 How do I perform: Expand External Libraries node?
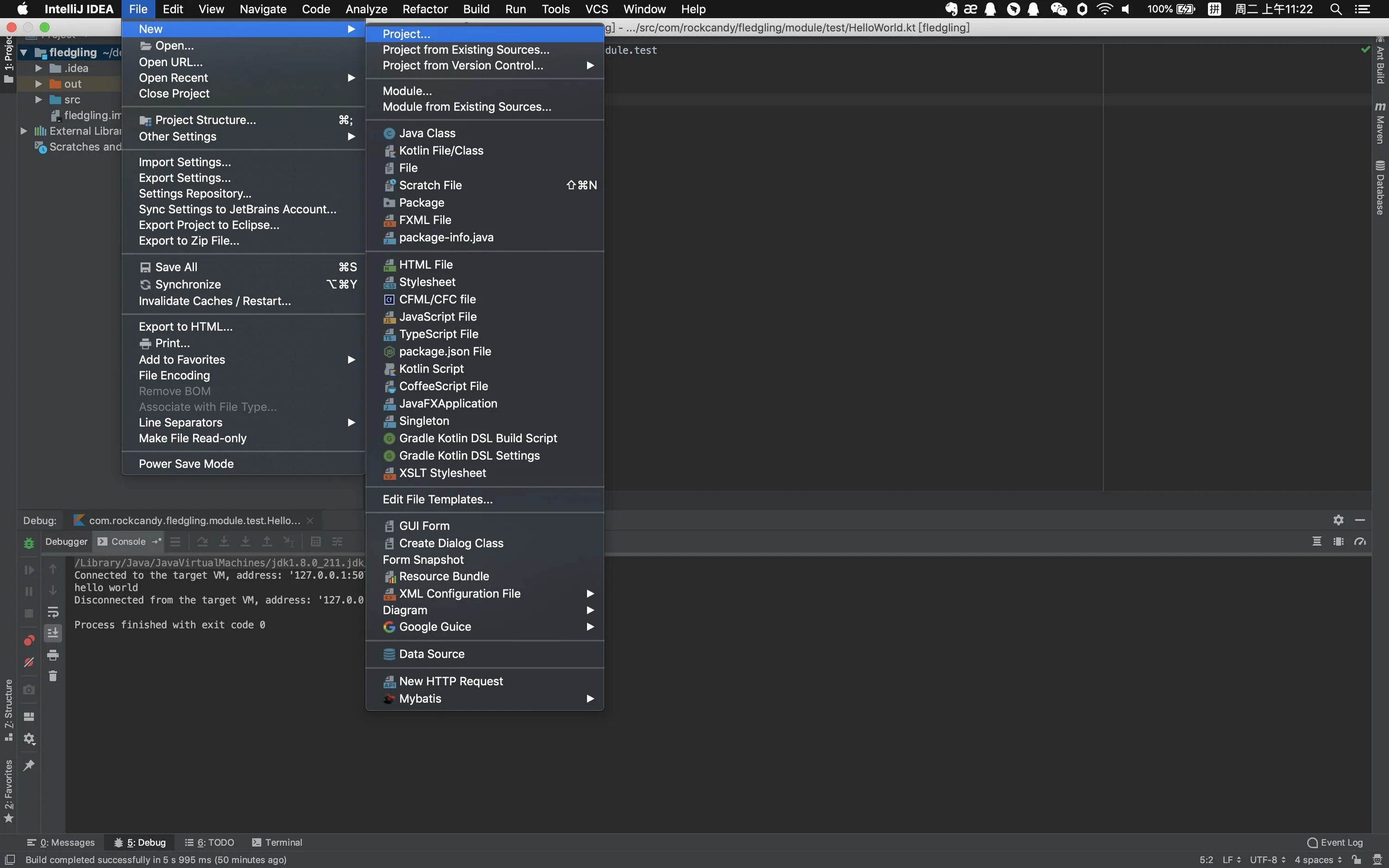pos(24,131)
